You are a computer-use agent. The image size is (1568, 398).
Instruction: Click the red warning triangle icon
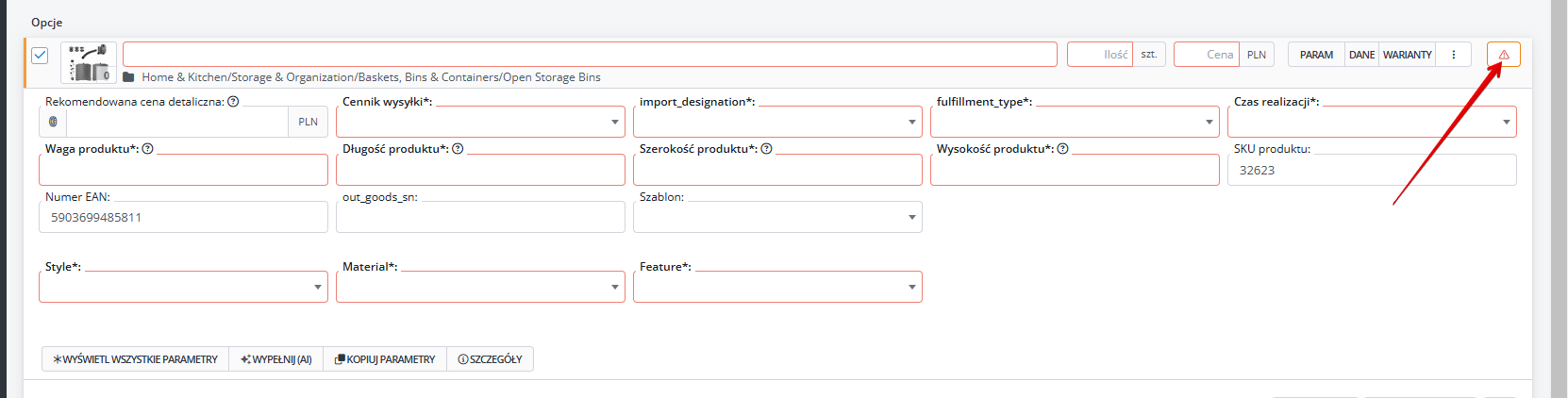pos(1503,55)
